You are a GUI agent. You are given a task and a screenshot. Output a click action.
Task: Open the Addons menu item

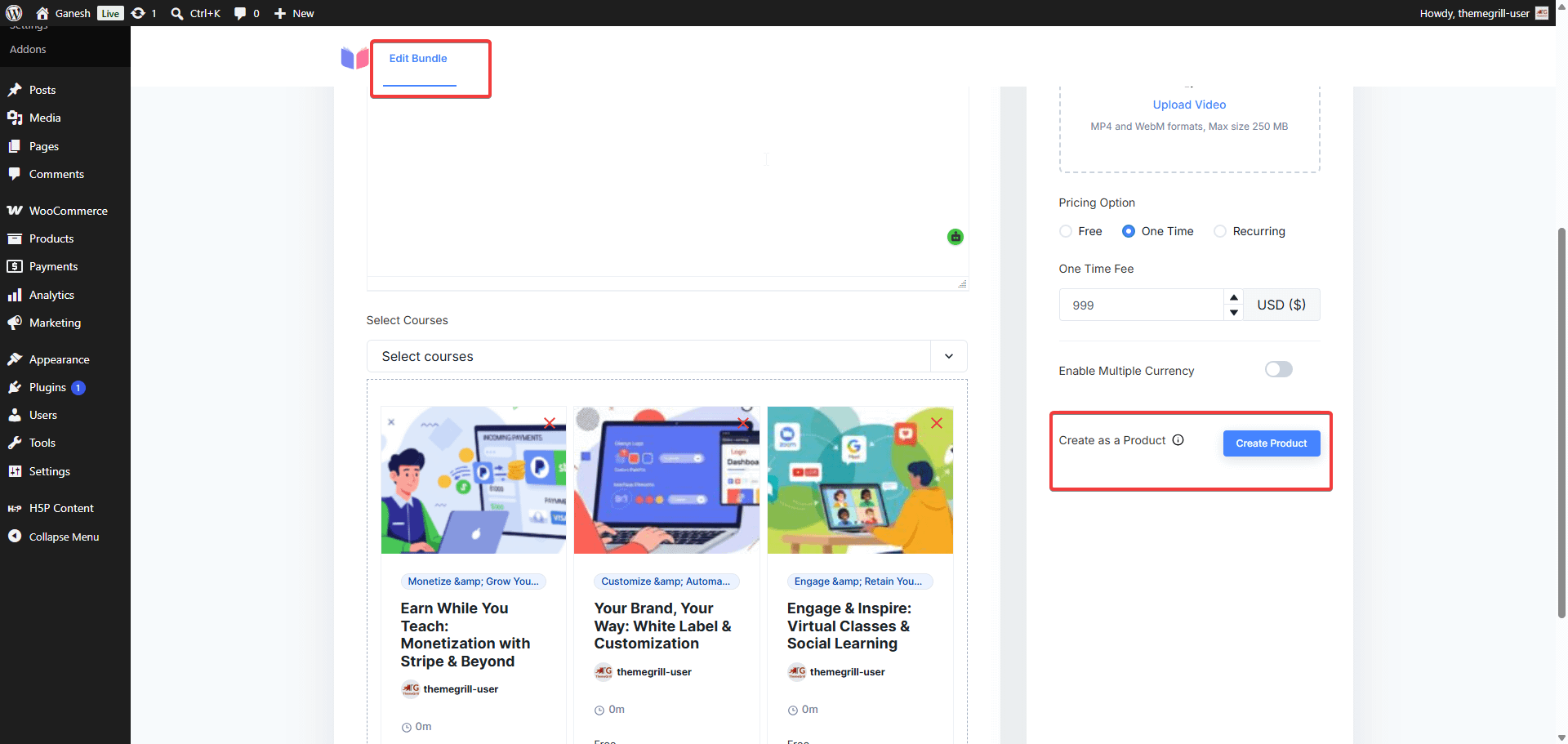coord(28,49)
